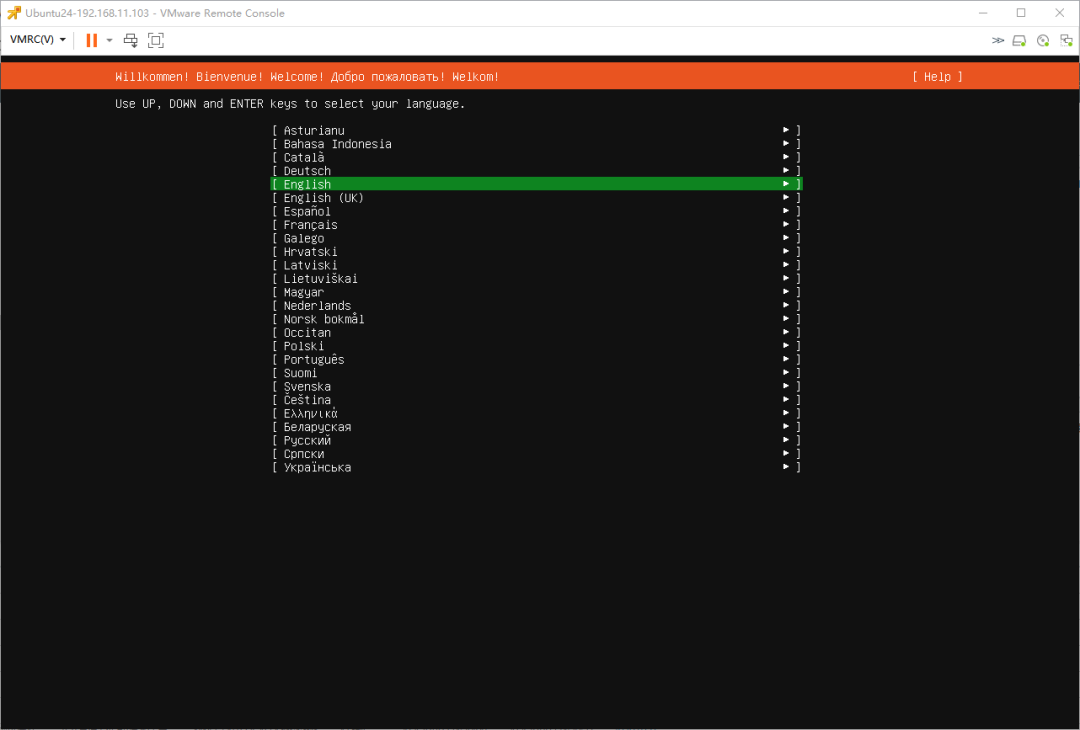This screenshot has height=730, width=1080.
Task: Open the network adapter device icon
Action: (1066, 41)
